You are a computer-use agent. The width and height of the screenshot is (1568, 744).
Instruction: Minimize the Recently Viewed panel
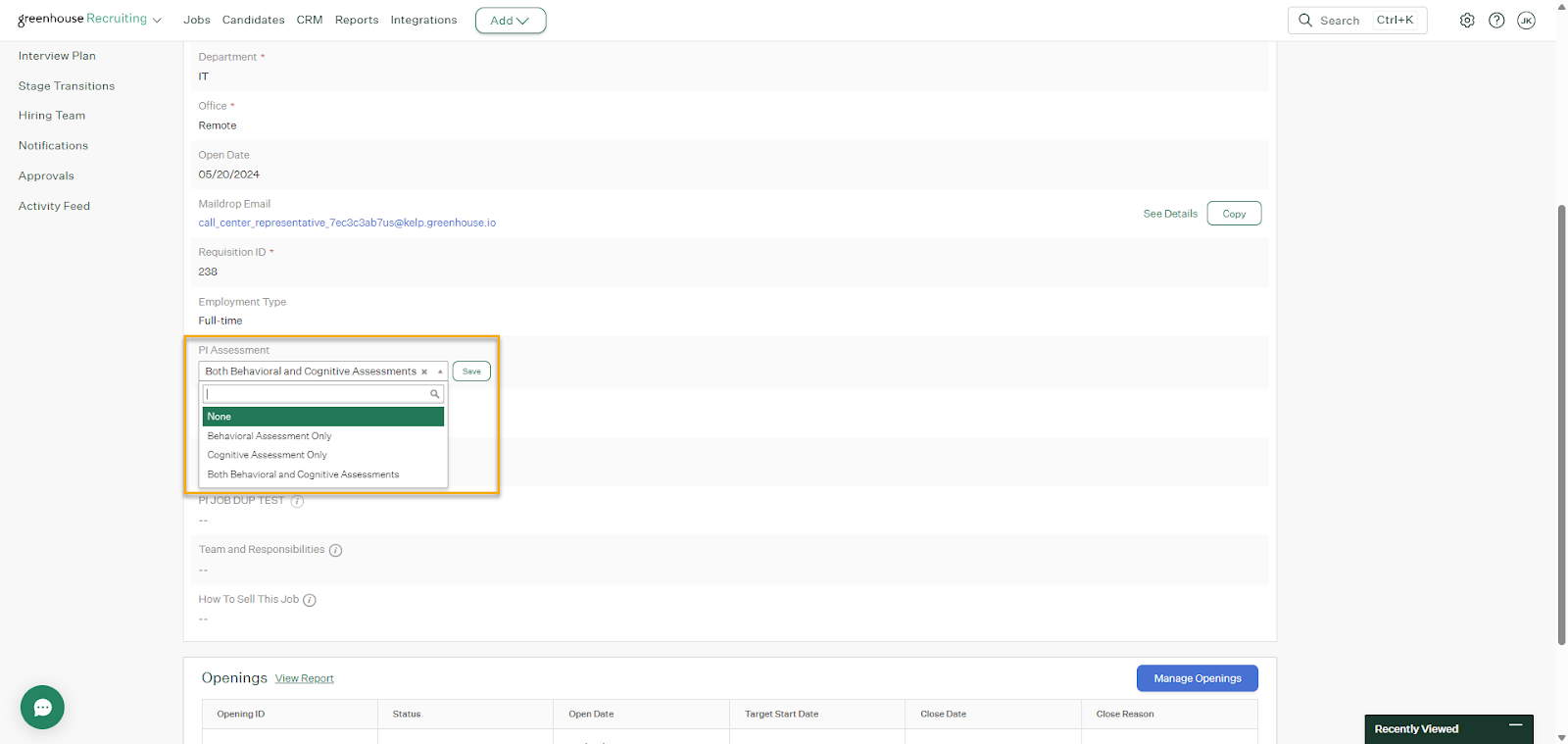(1515, 725)
